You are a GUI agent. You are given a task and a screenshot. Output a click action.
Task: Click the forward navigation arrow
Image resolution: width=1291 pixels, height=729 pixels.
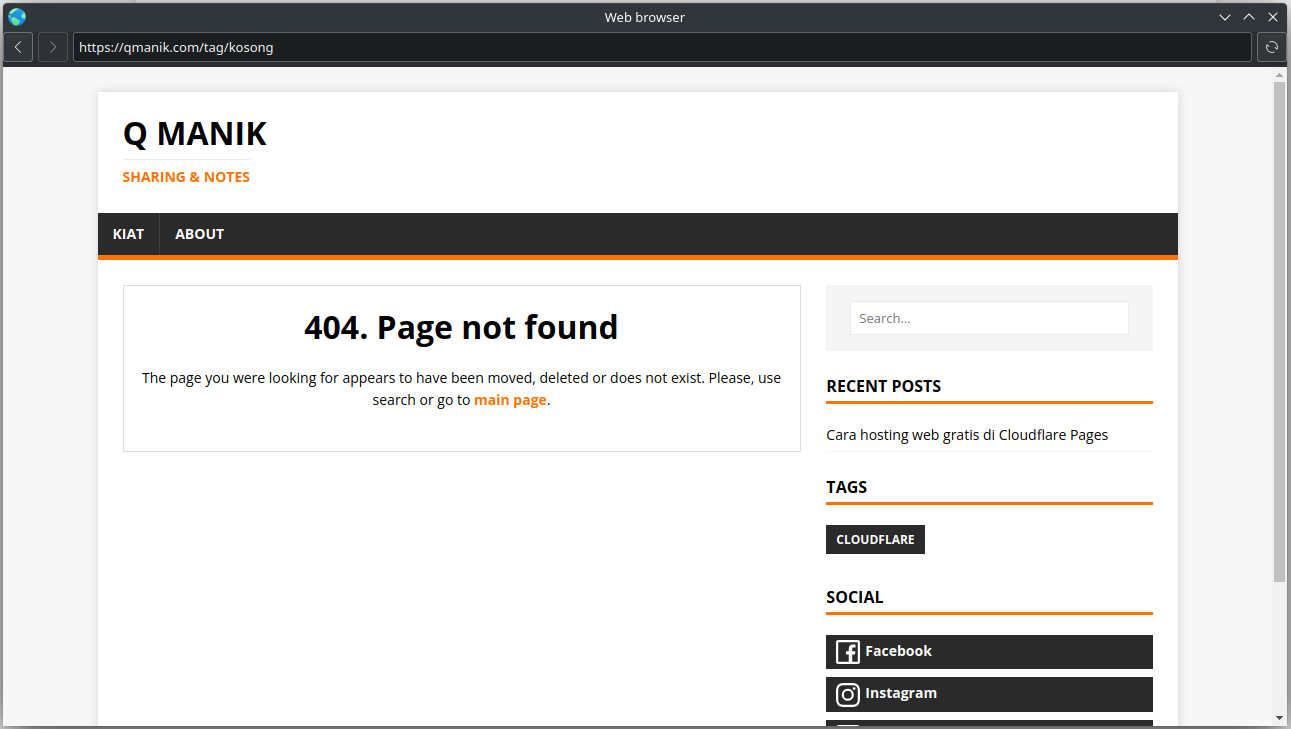[x=52, y=47]
